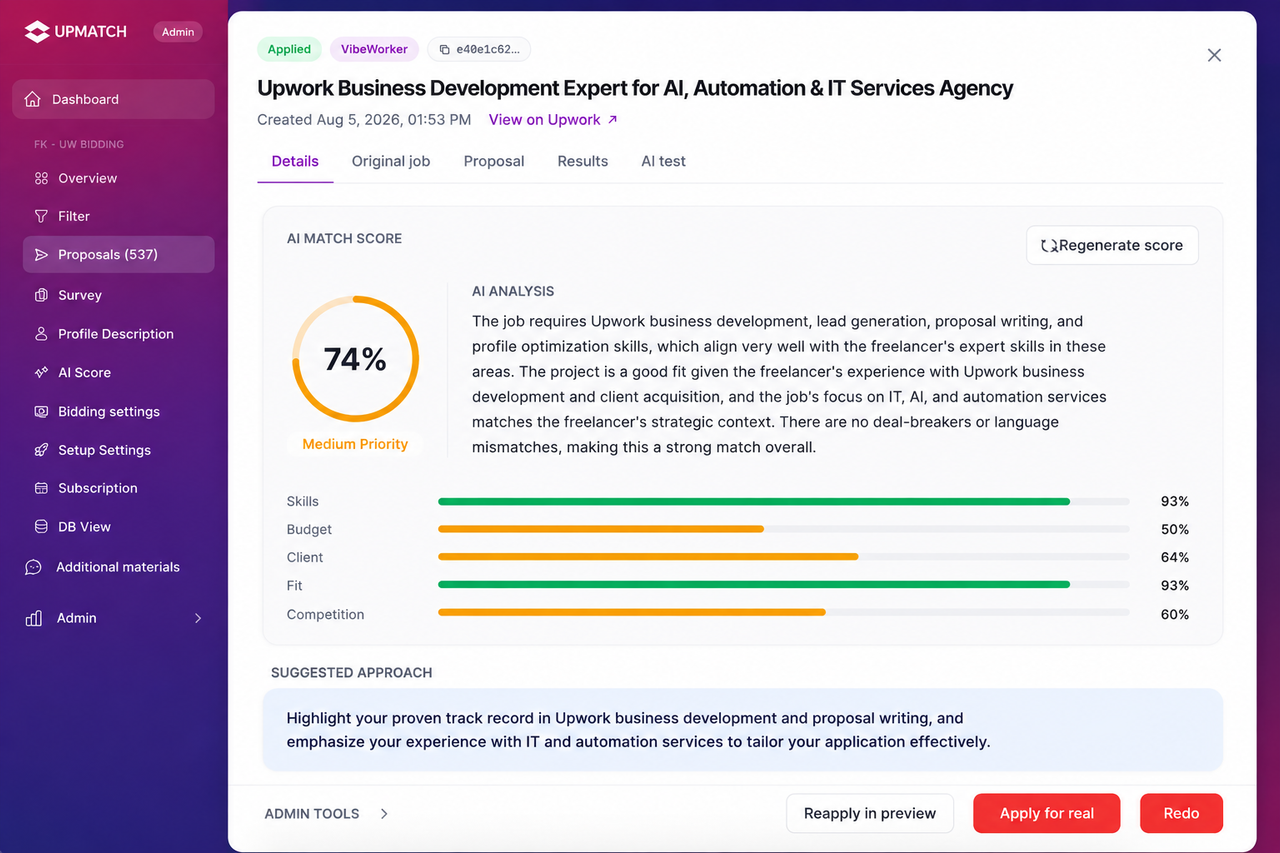Click the Profile Description person icon
Screen dimensions: 1280x853
(x=41, y=334)
